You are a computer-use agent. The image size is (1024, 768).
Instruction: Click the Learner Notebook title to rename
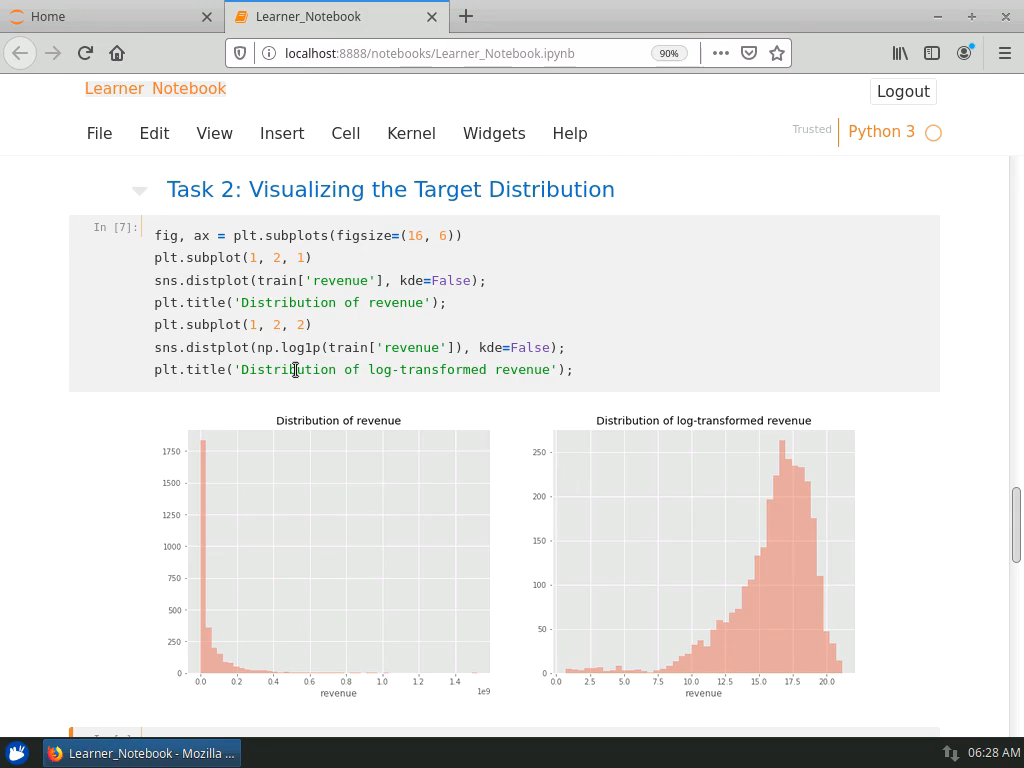coord(155,89)
